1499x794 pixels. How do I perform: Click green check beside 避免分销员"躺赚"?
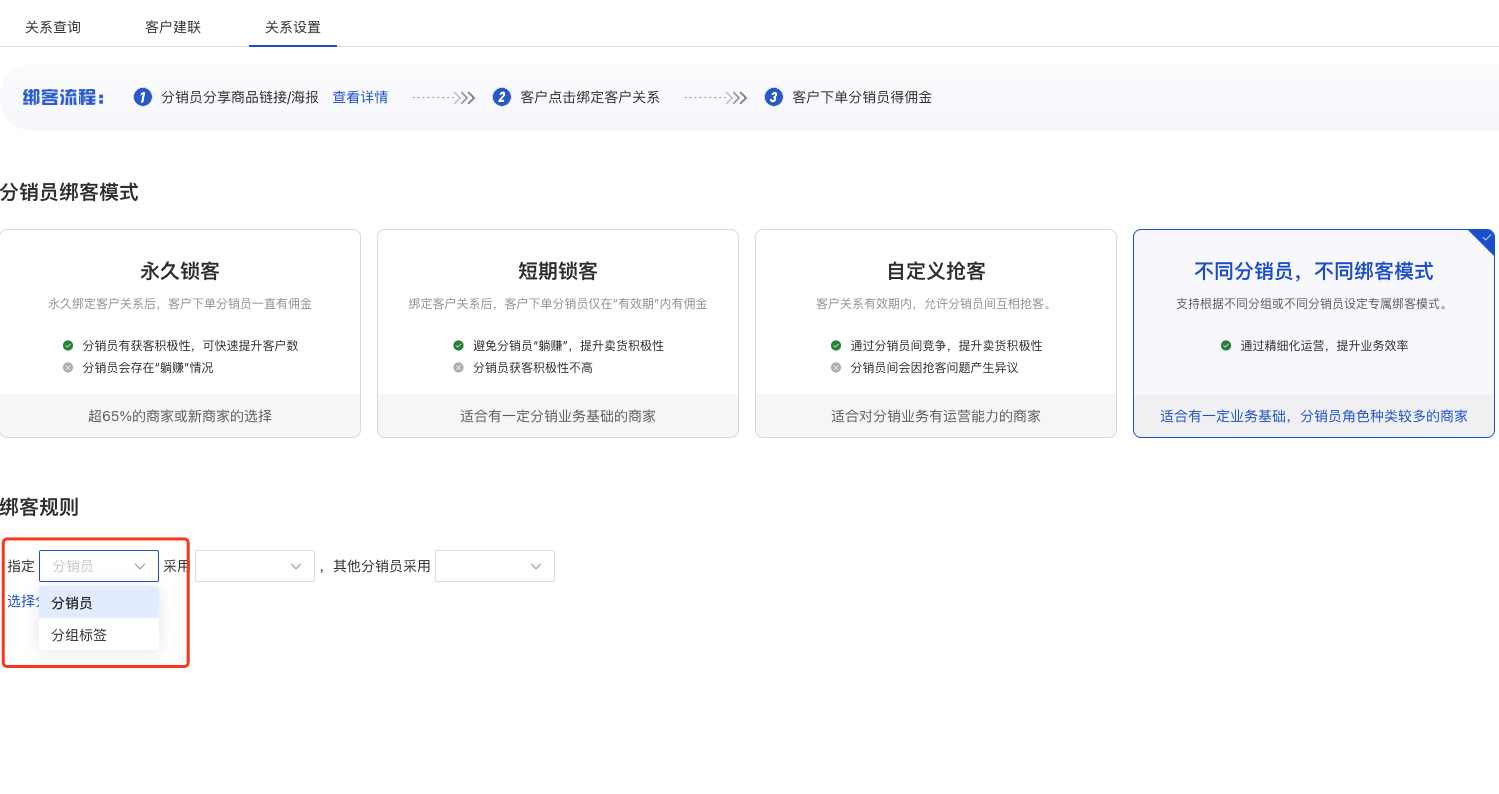click(x=458, y=345)
